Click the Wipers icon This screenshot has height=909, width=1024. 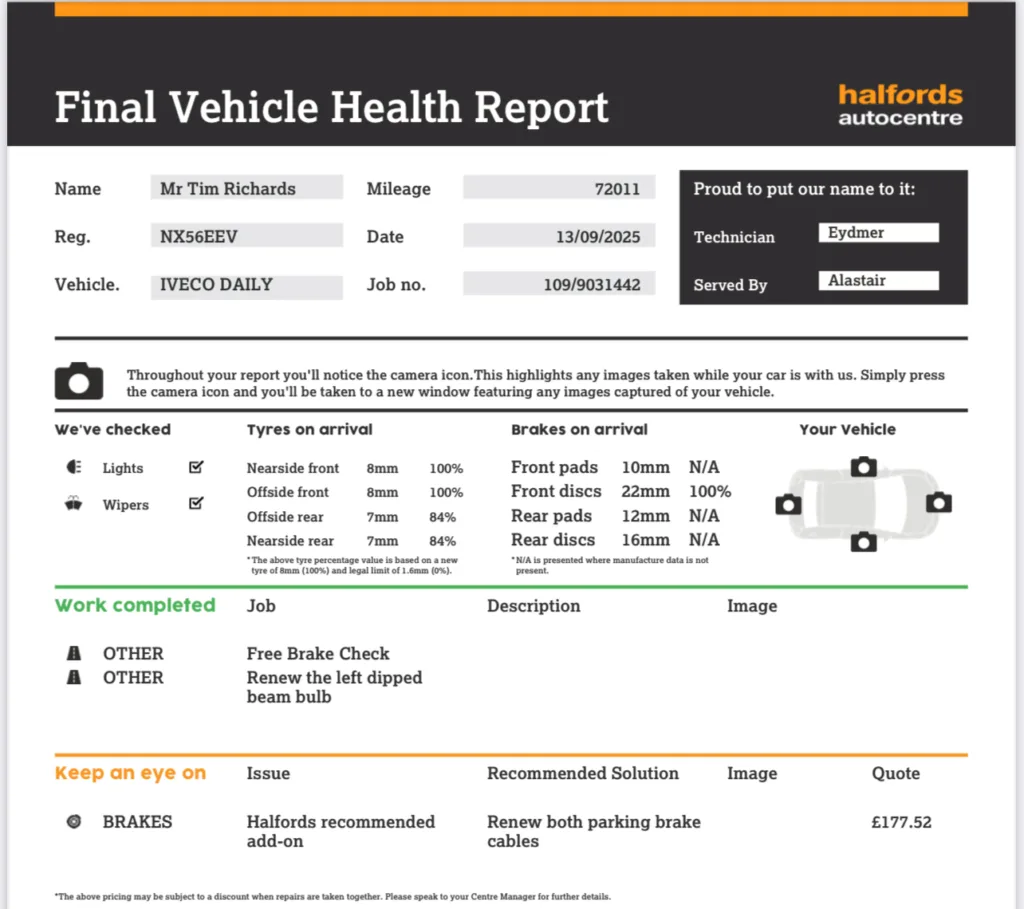pos(73,503)
